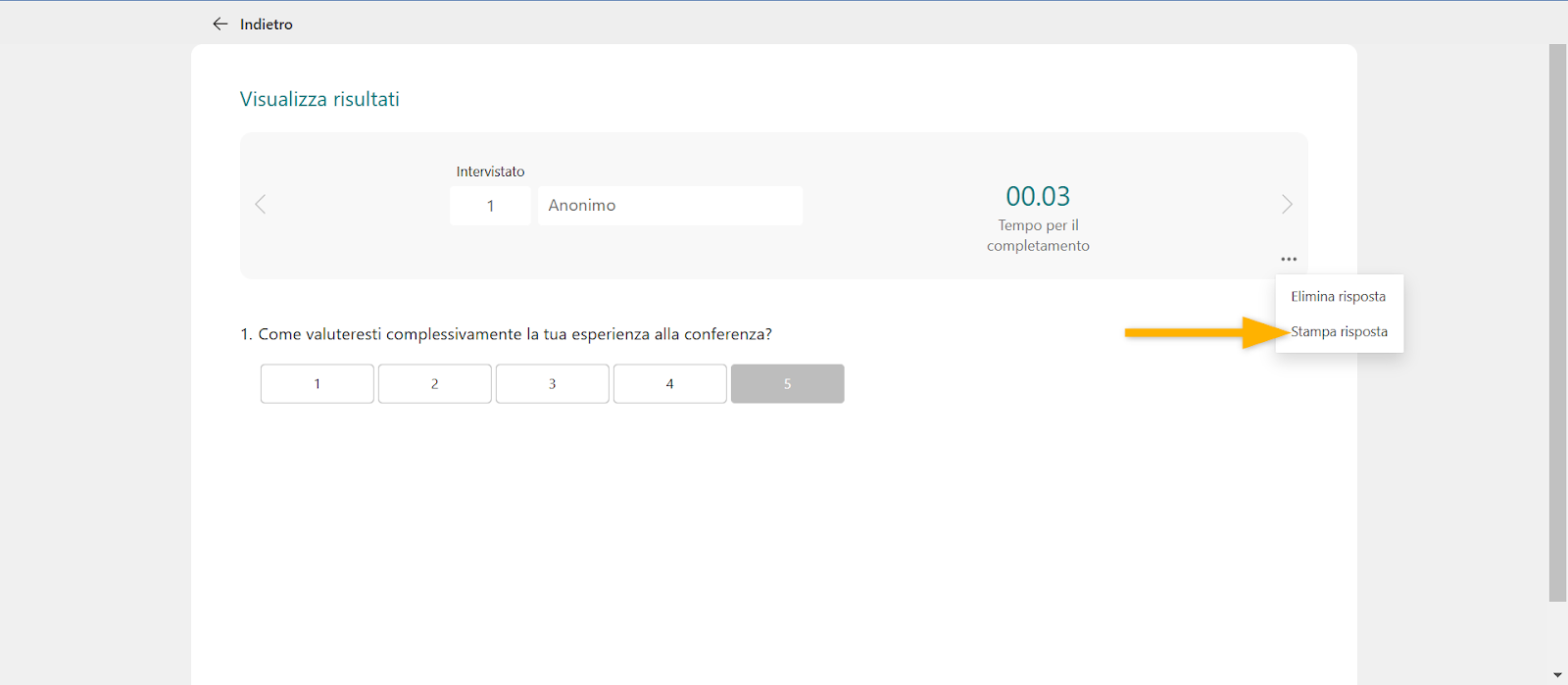Choose Stampa risposta menu entry
This screenshot has width=1568, height=685.
1339,332
